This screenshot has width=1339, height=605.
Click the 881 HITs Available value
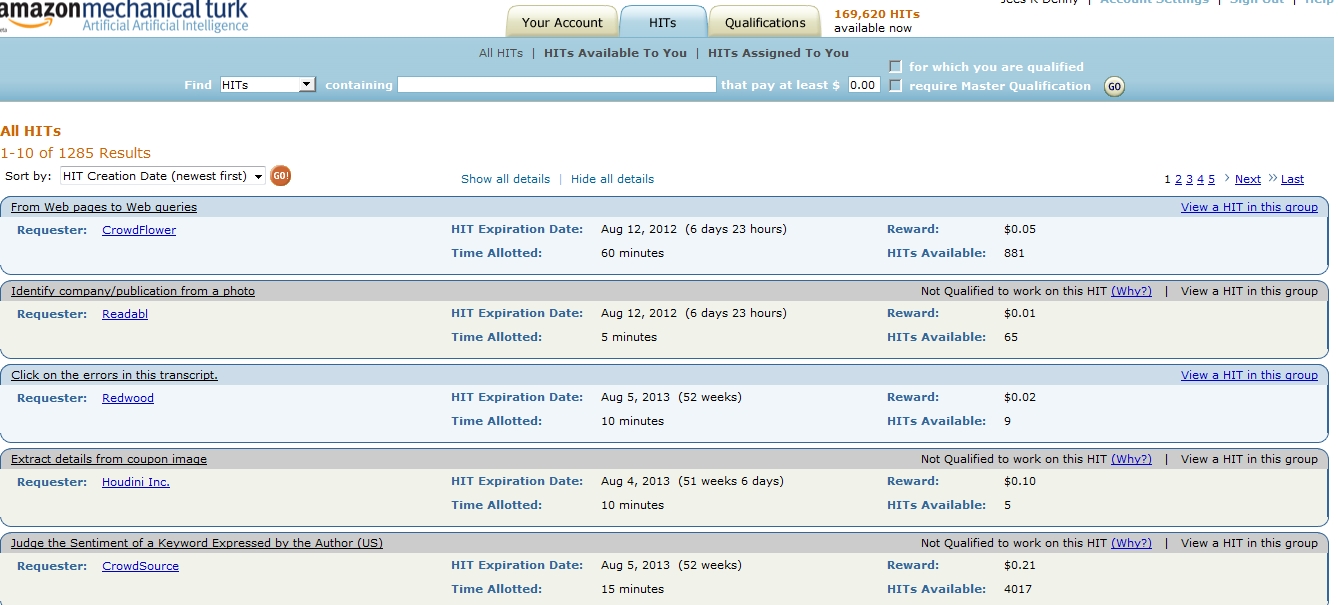[1014, 253]
